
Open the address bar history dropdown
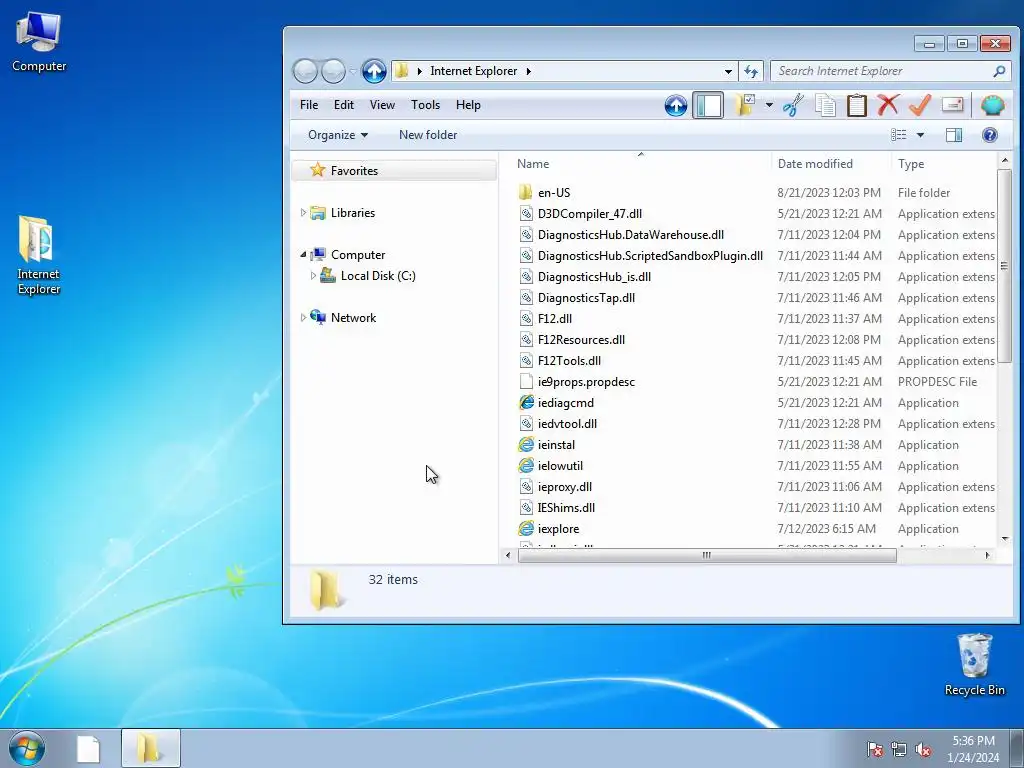[x=728, y=71]
